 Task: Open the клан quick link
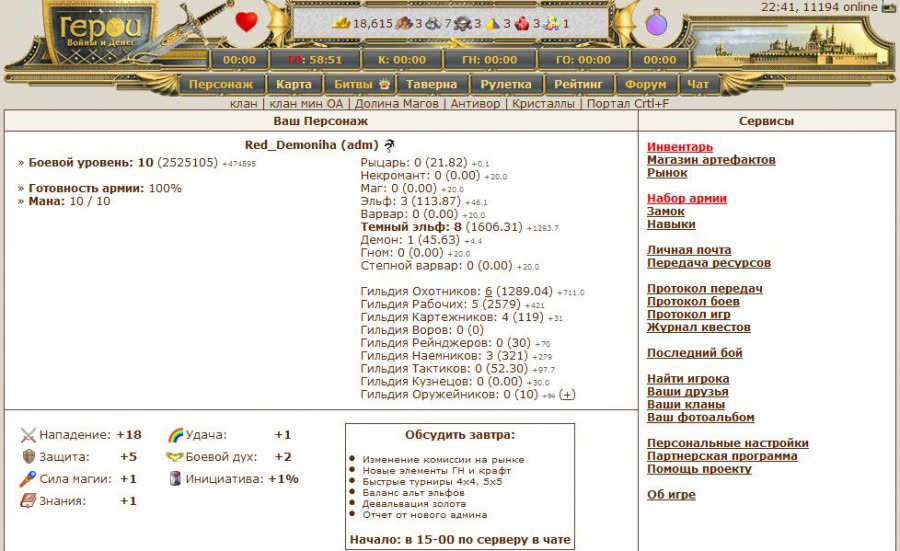pyautogui.click(x=243, y=104)
